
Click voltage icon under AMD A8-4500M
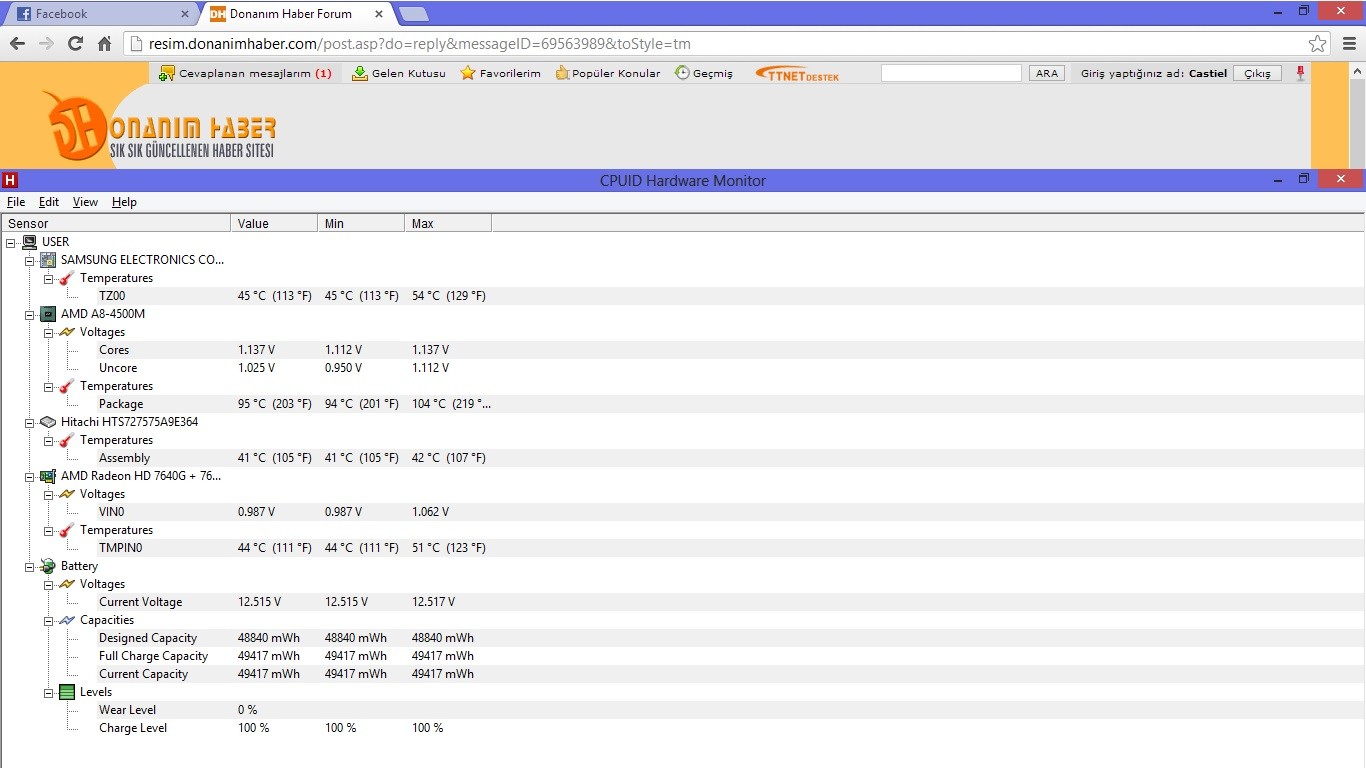click(x=67, y=332)
